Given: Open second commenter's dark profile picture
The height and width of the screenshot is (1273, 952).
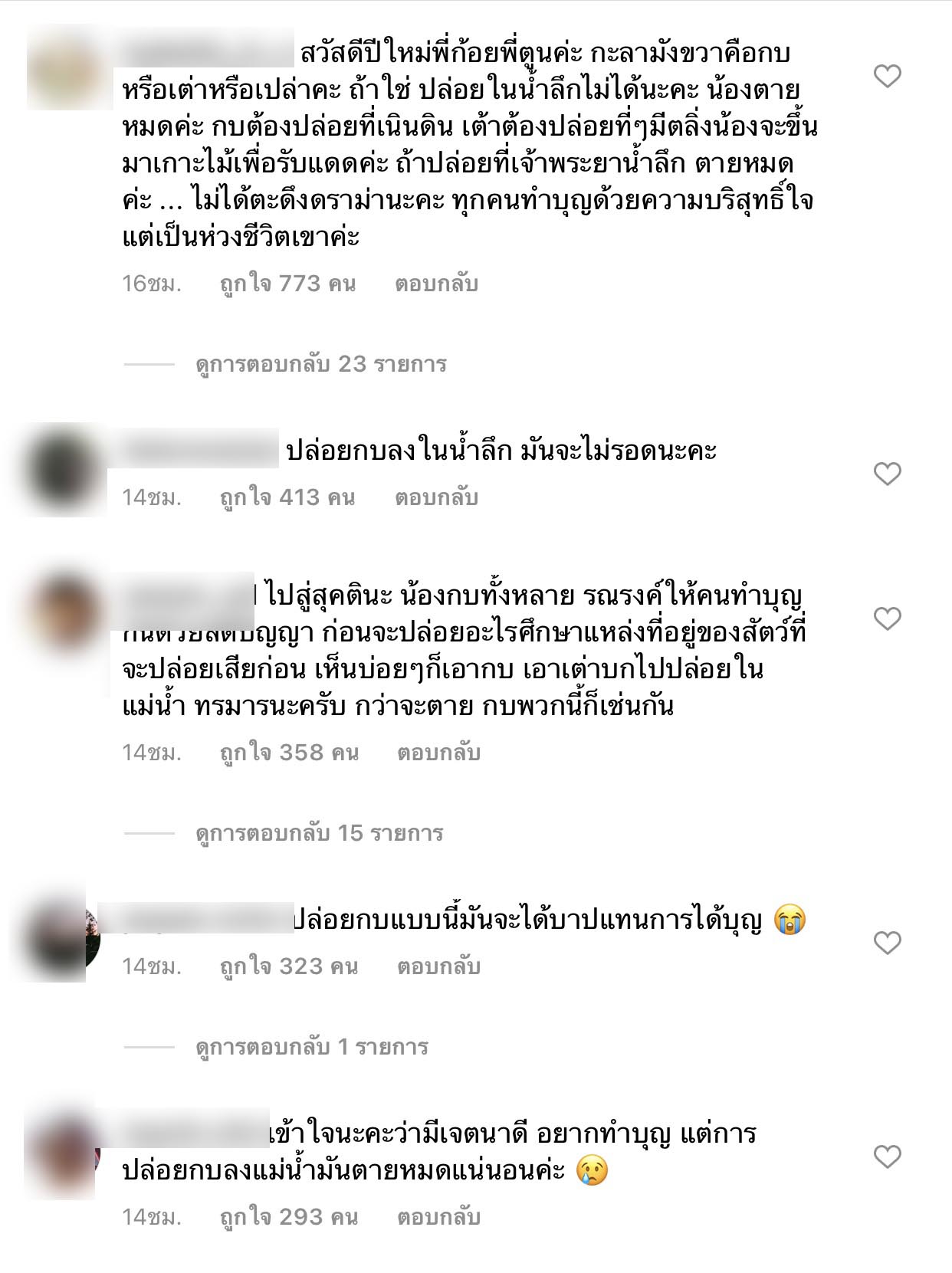Looking at the screenshot, I should (64, 469).
